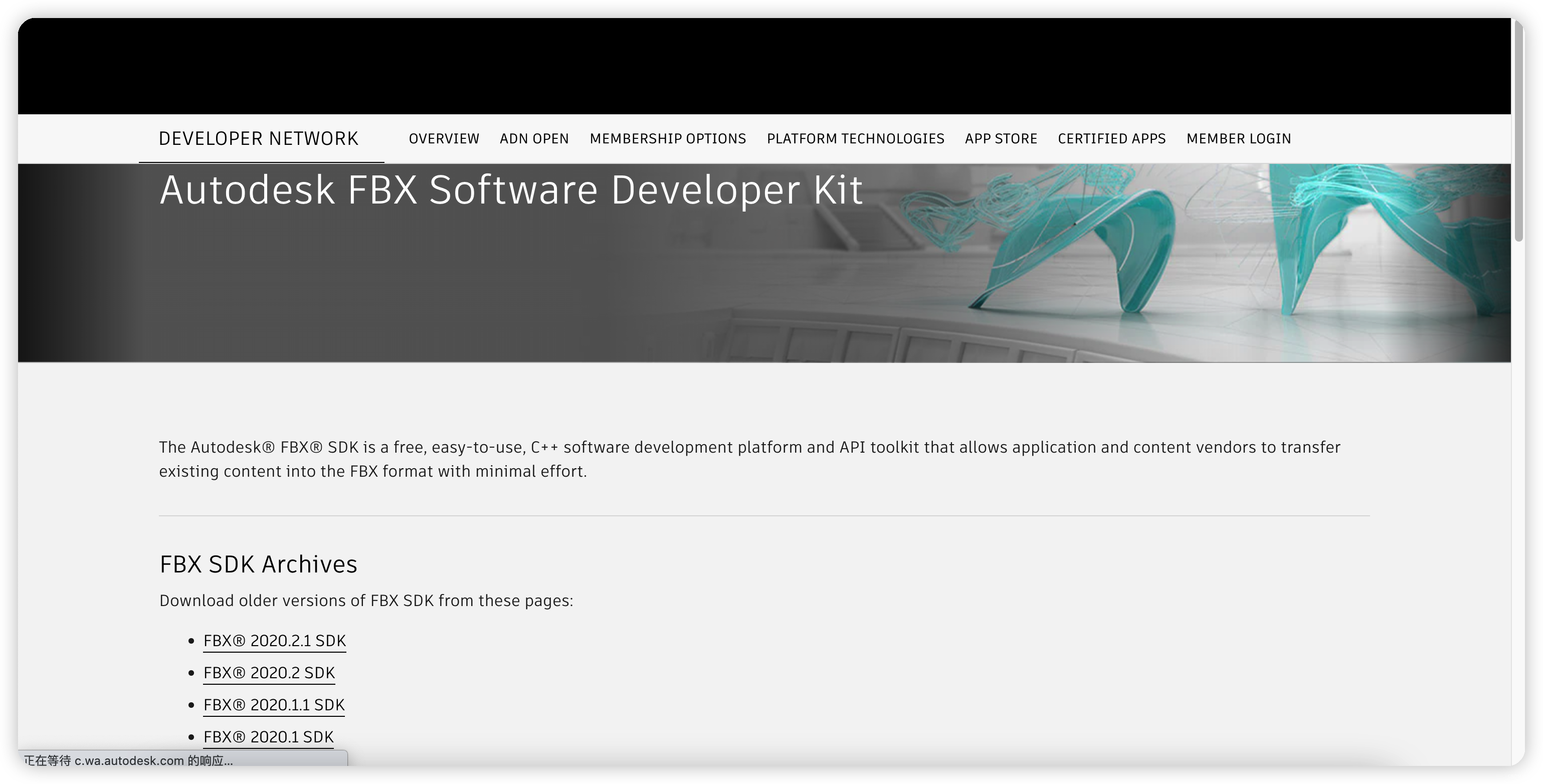This screenshot has height=784, width=1543.
Task: Open MEMBERSHIP OPTIONS in navigation
Action: click(x=667, y=139)
